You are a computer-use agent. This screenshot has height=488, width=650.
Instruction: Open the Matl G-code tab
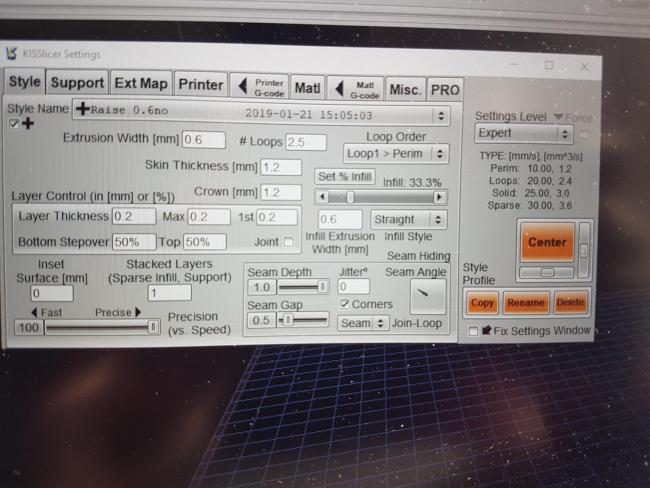pyautogui.click(x=356, y=89)
